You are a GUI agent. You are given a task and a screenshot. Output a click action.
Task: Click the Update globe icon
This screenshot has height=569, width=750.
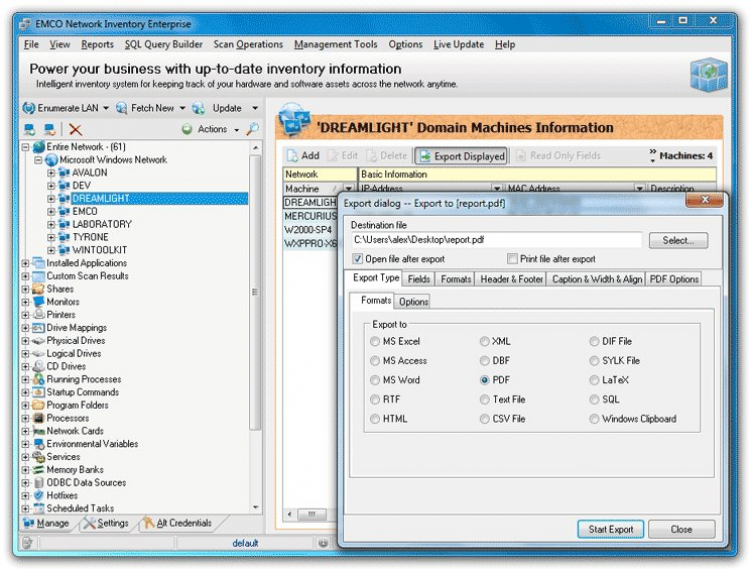pos(199,108)
